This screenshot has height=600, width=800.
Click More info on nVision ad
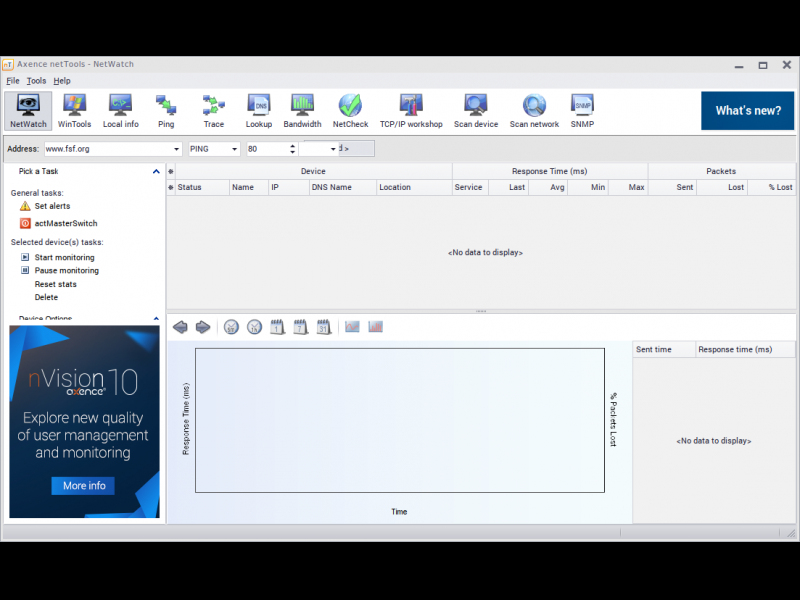(83, 486)
